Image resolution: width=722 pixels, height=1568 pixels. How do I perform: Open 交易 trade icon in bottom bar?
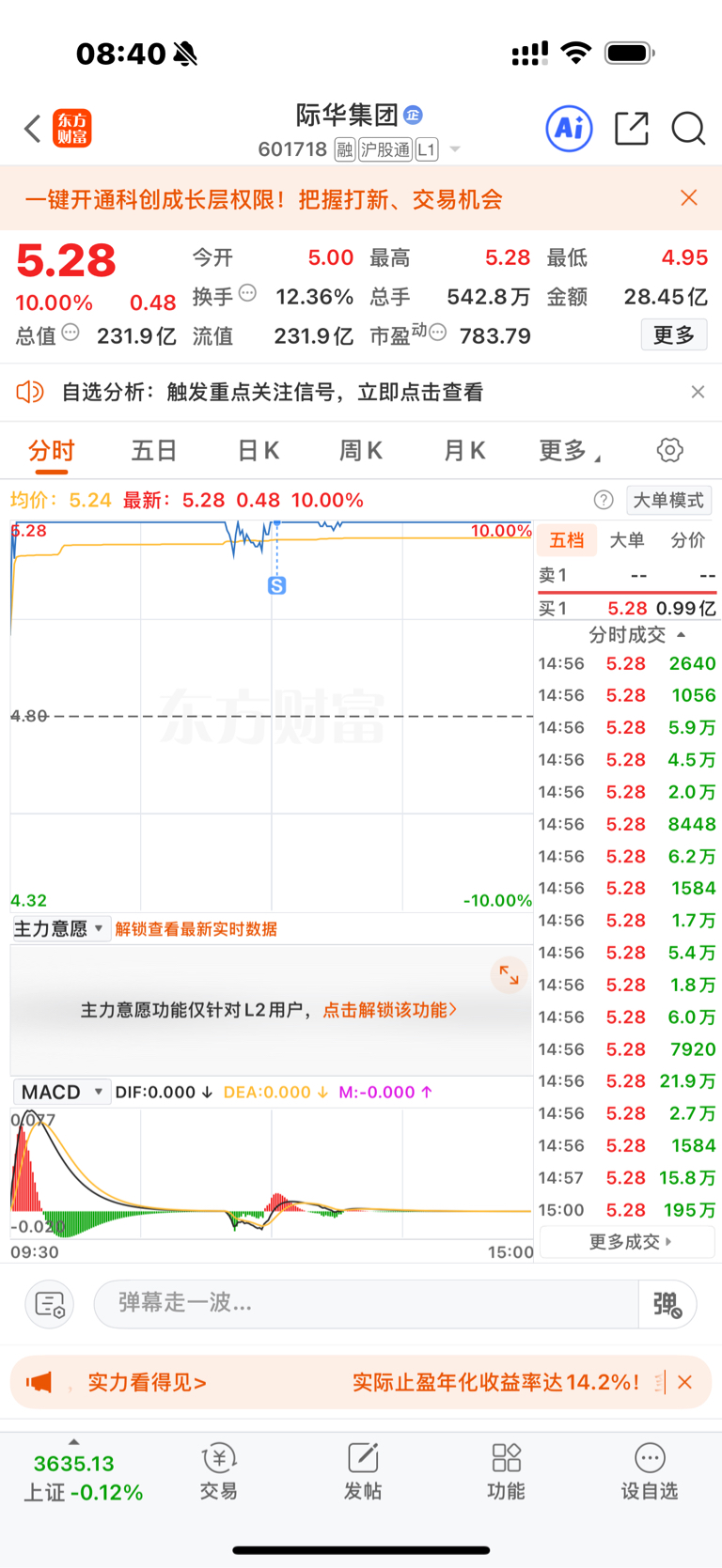[x=218, y=1471]
